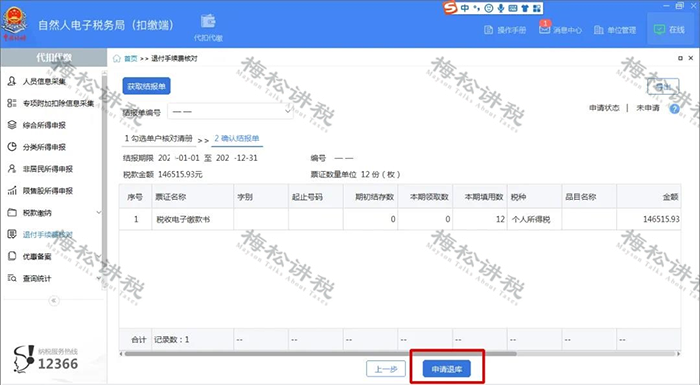Viewport: 700px width, 385px height.
Task: Click the 本期领取数 column header
Action: click(425, 197)
